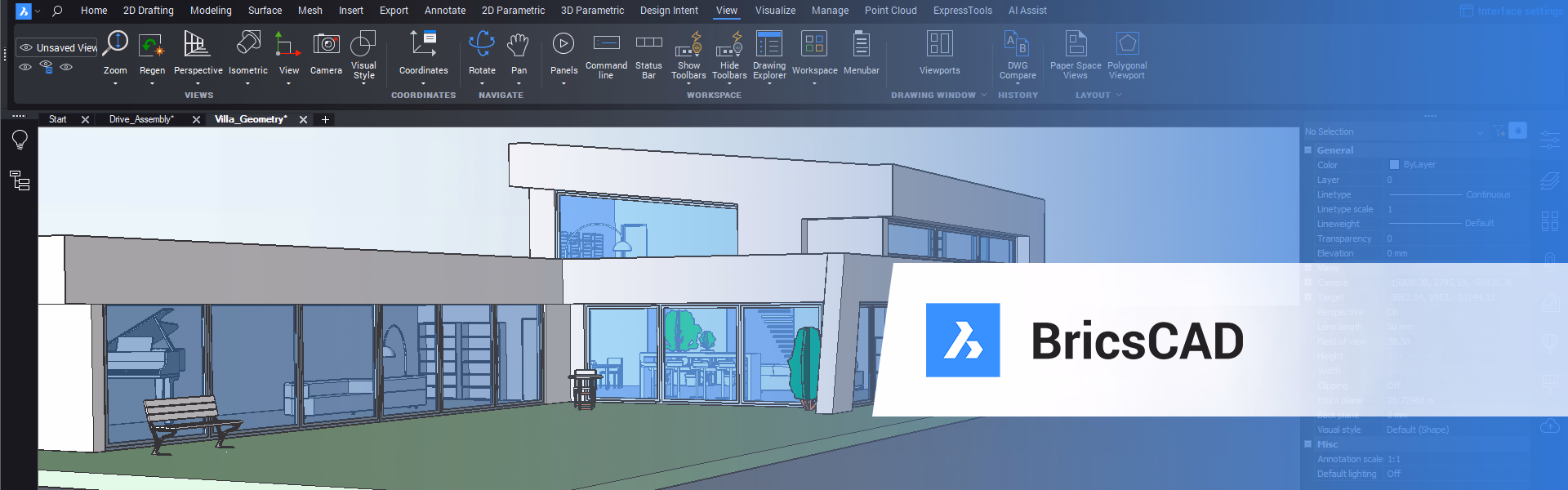Viewport: 1568px width, 490px height.
Task: Open Interface settings
Action: click(x=1512, y=11)
